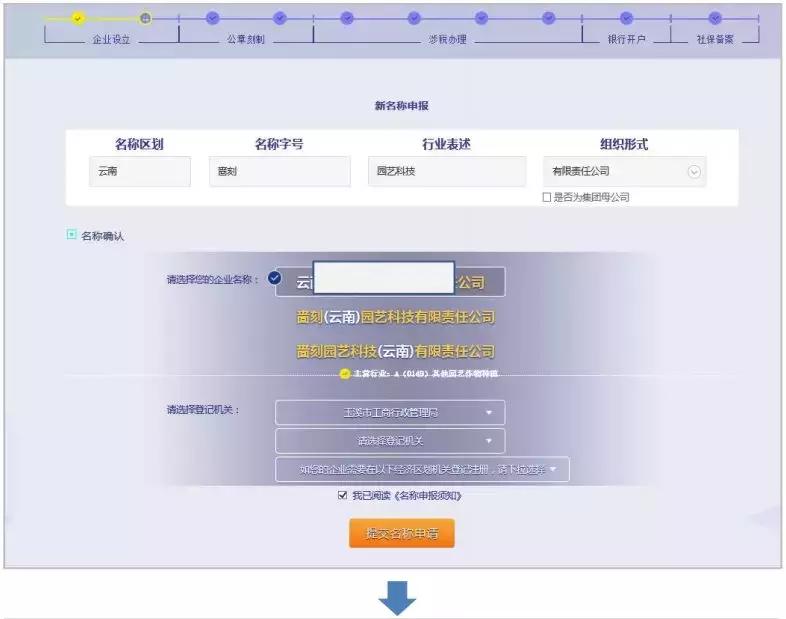Viewport: 786px width, 619px height.
Task: Open the 企业设立 stage label
Action: tap(111, 40)
